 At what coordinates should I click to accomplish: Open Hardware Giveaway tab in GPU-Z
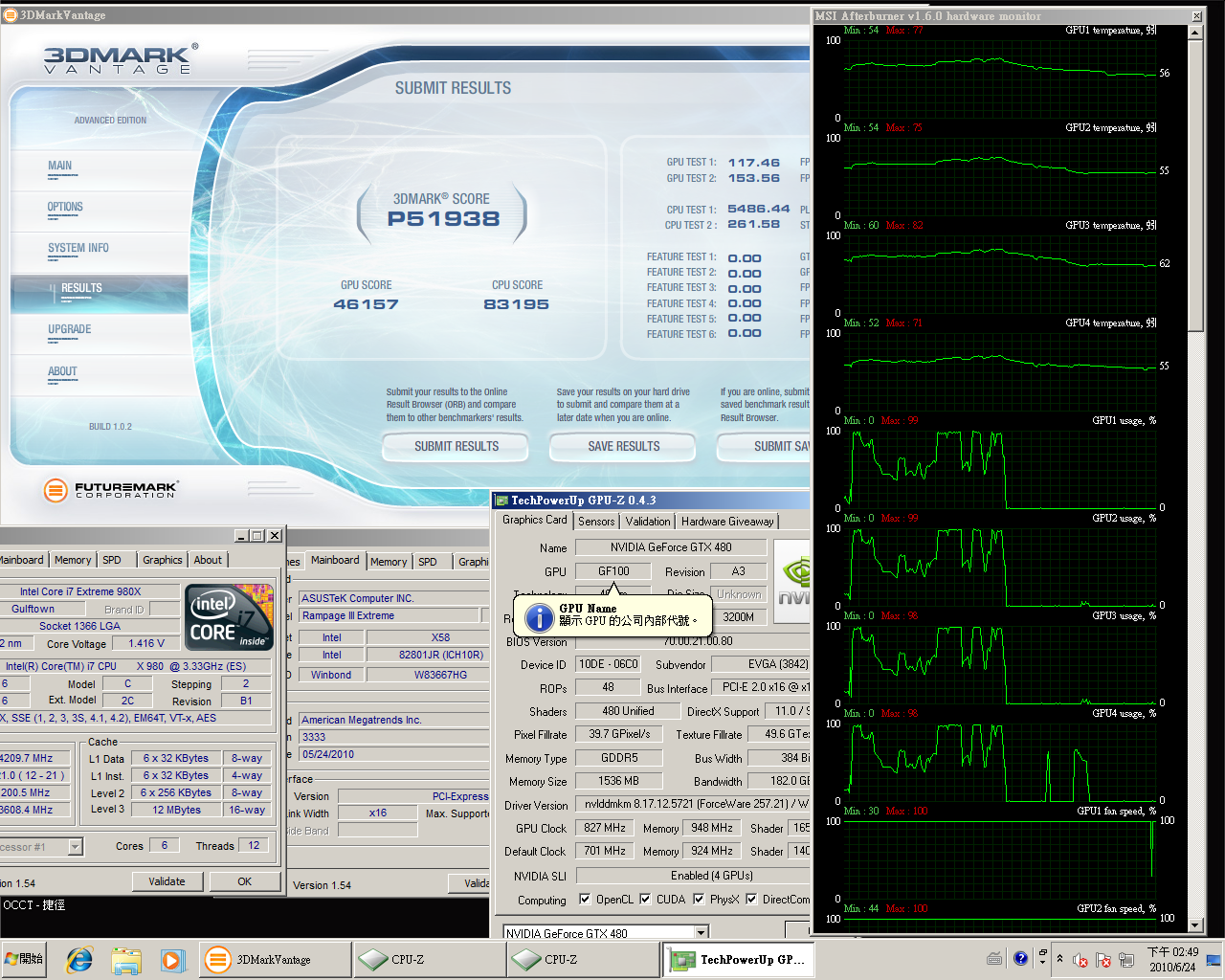click(x=727, y=522)
